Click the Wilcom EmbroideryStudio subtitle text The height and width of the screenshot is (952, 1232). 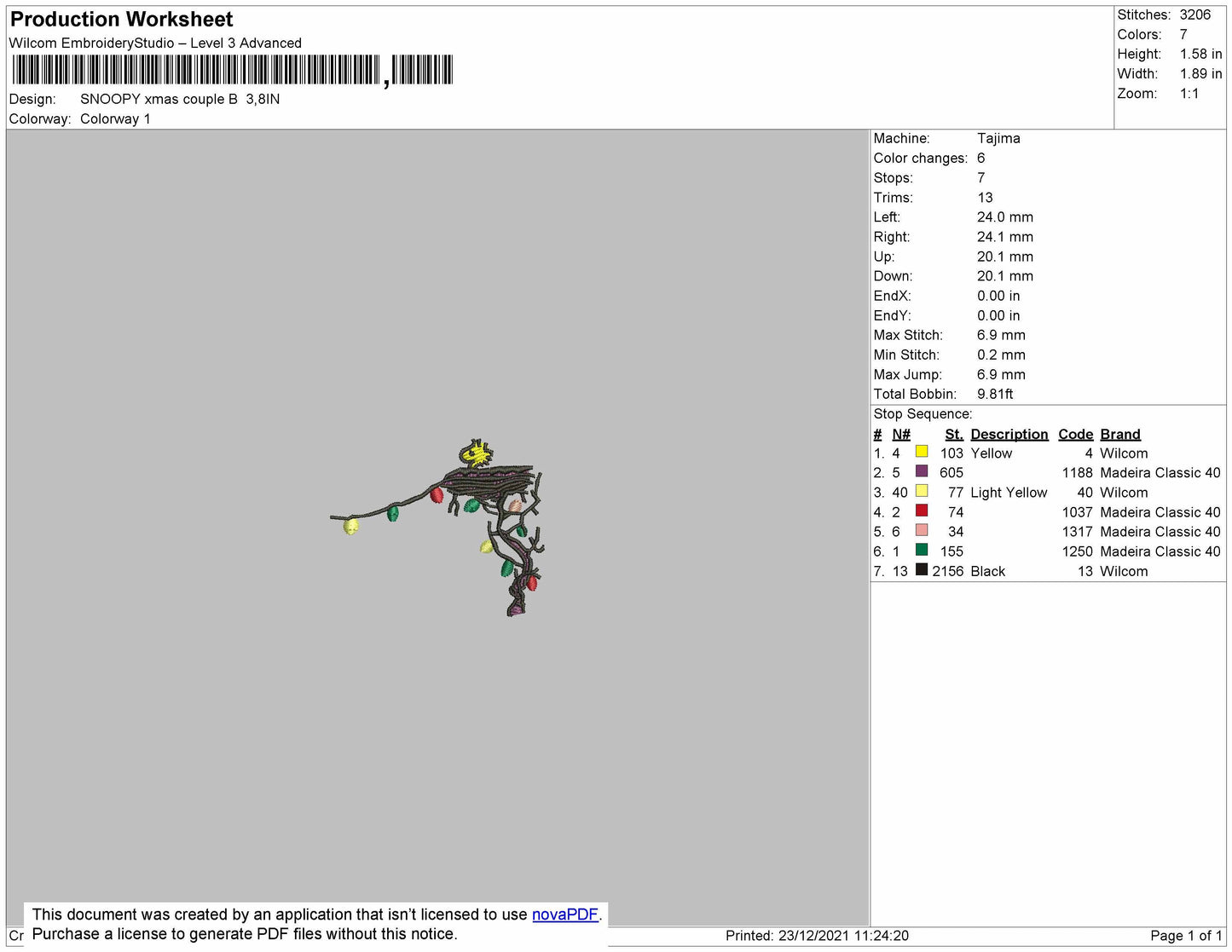tap(155, 43)
